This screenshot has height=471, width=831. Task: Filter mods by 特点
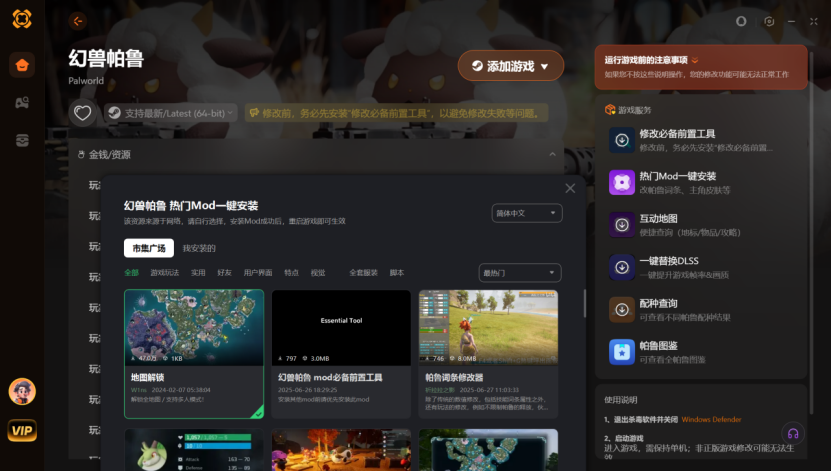pyautogui.click(x=291, y=273)
